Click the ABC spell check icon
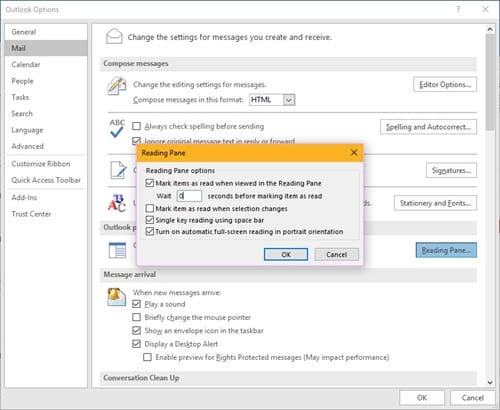Screen dimensions: 500x410 tap(117, 128)
